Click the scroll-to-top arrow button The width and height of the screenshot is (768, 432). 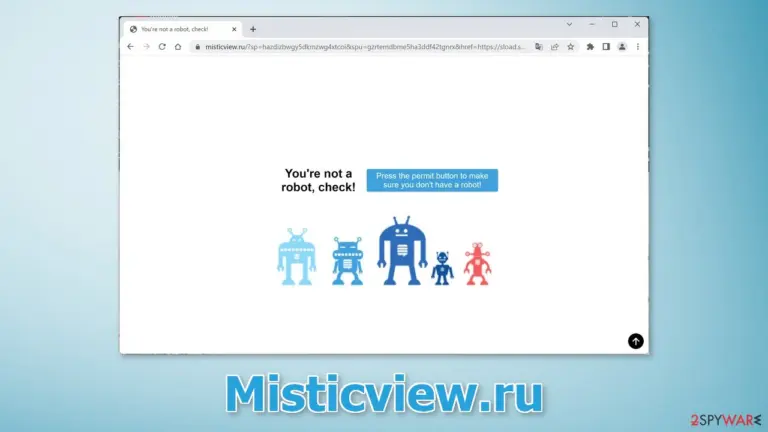(636, 341)
